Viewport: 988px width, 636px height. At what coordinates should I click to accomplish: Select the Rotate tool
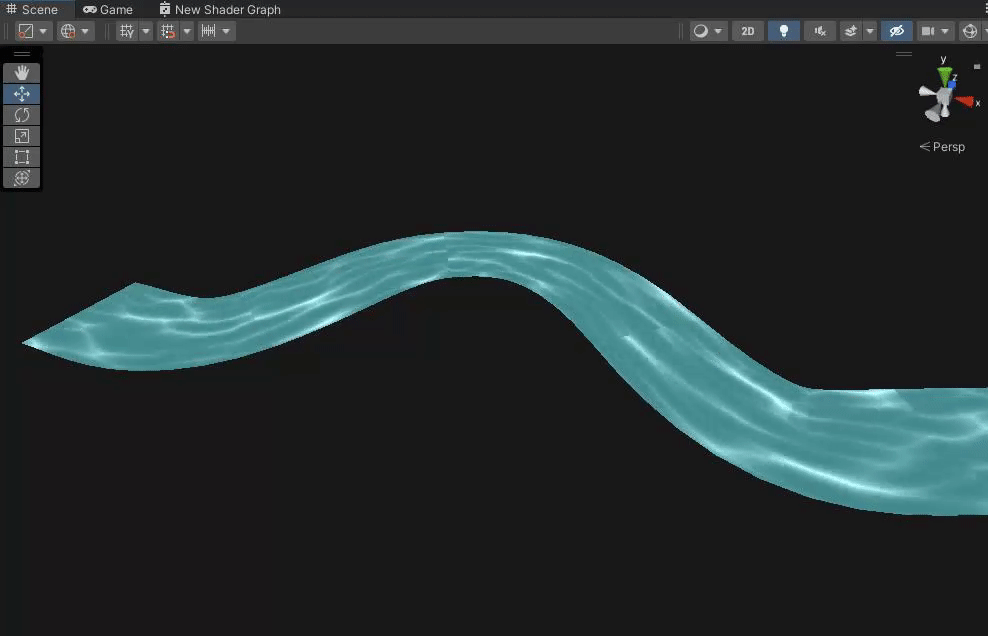(22, 115)
